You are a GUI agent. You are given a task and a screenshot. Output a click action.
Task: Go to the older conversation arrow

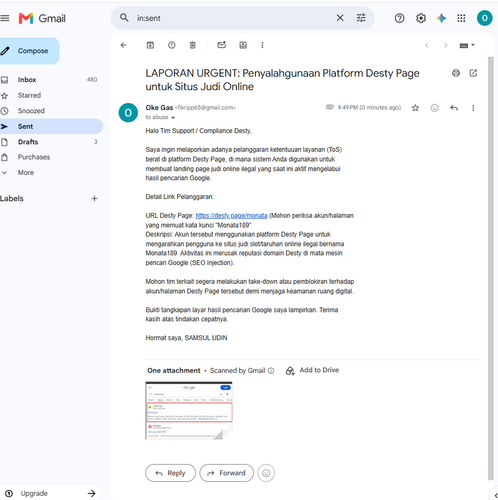coord(445,45)
